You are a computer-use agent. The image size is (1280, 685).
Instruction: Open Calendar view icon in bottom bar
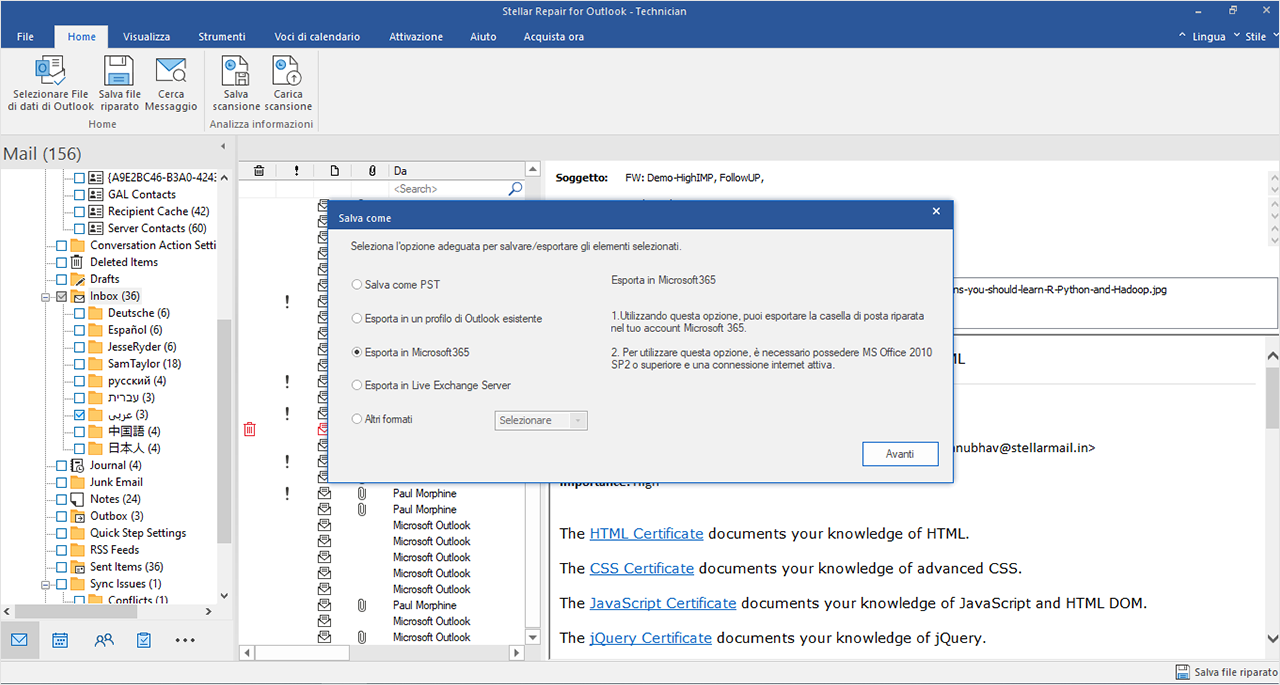[x=60, y=640]
